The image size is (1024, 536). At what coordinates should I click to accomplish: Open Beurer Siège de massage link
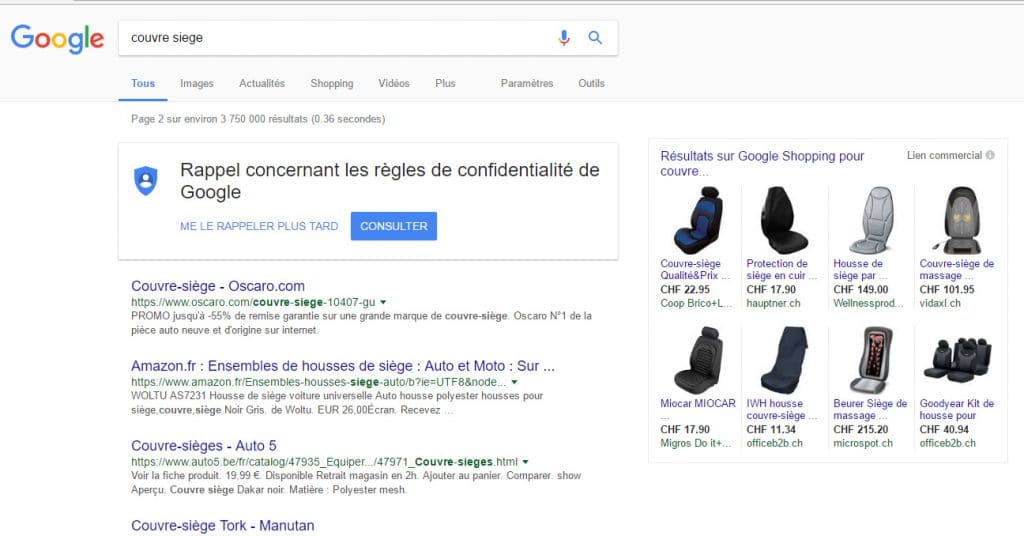[x=870, y=409]
